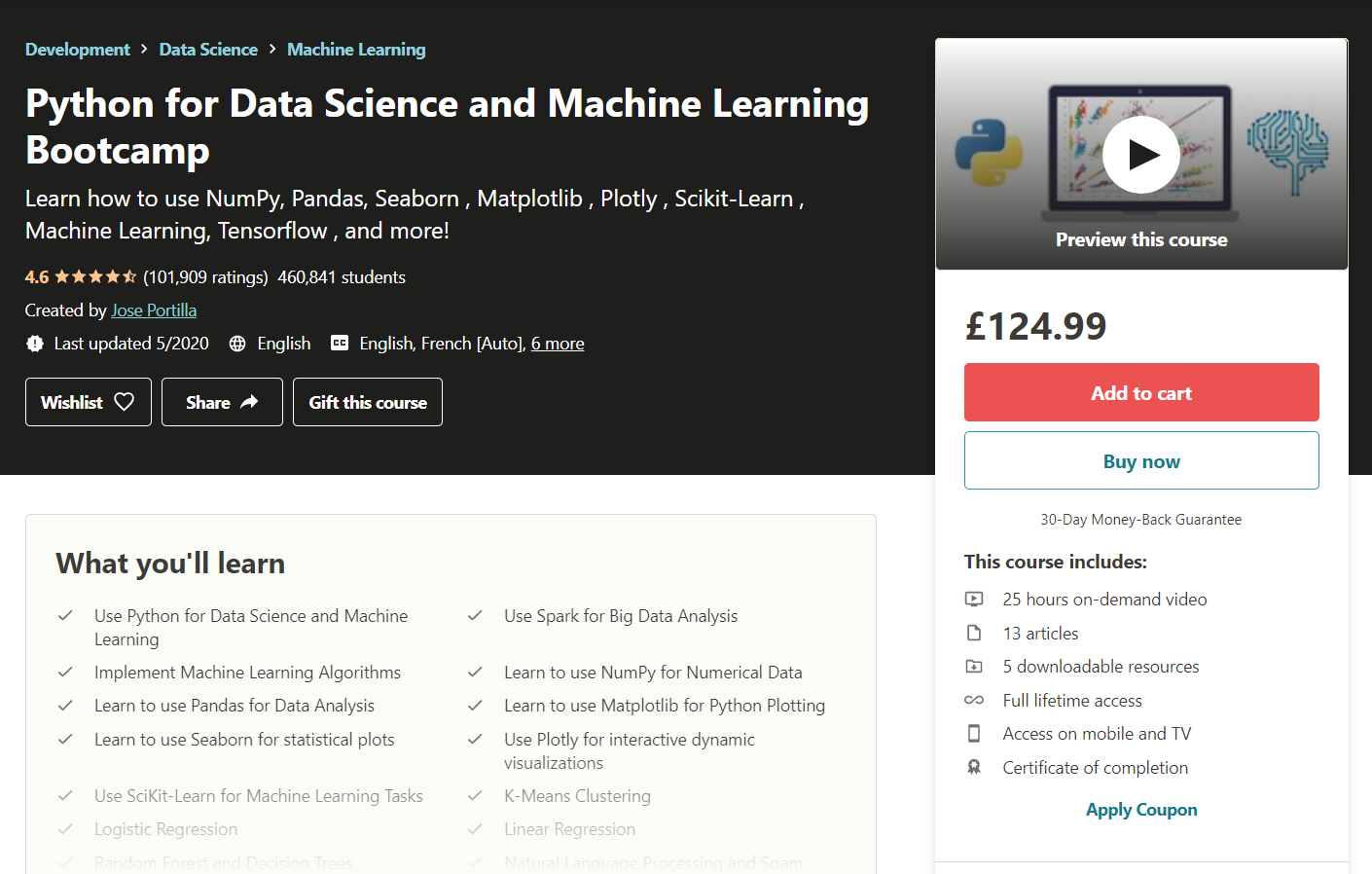
Task: Click the heart icon in Wishlist
Action: (125, 402)
